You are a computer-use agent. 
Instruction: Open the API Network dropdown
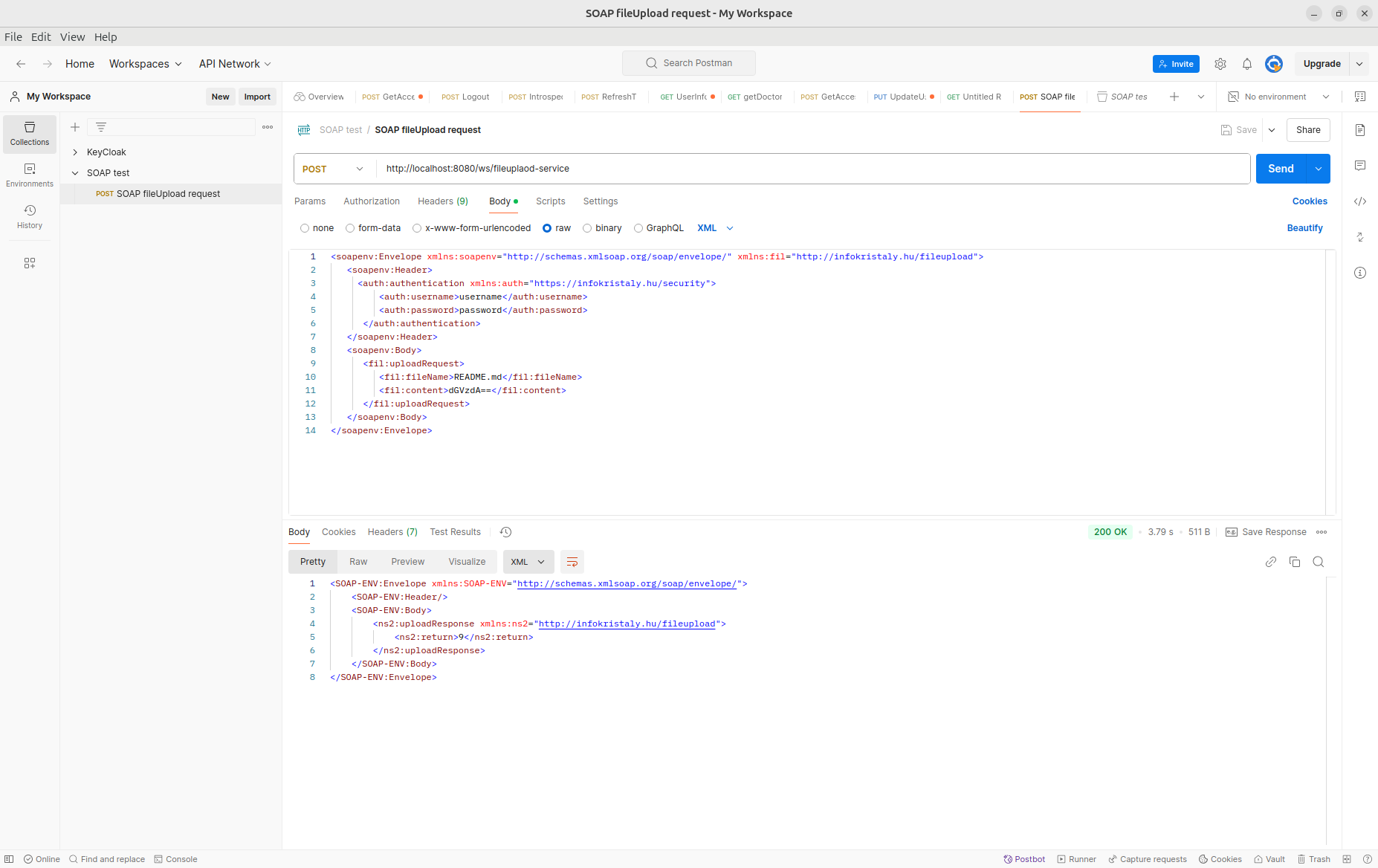coord(235,64)
